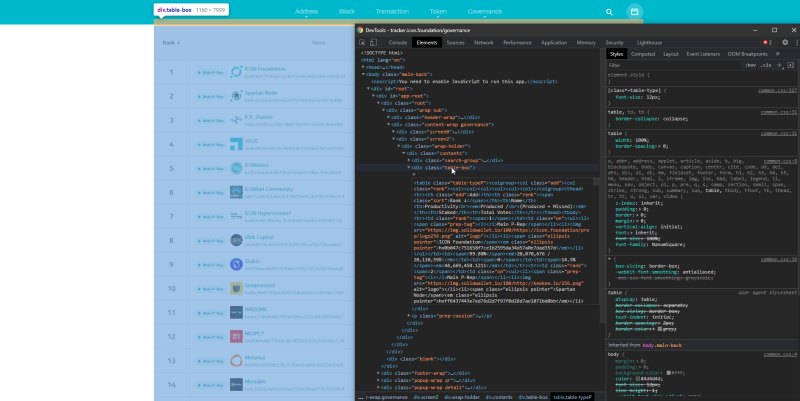800x401 pixels.
Task: Click the Sesameseed logo
Action: point(236,288)
